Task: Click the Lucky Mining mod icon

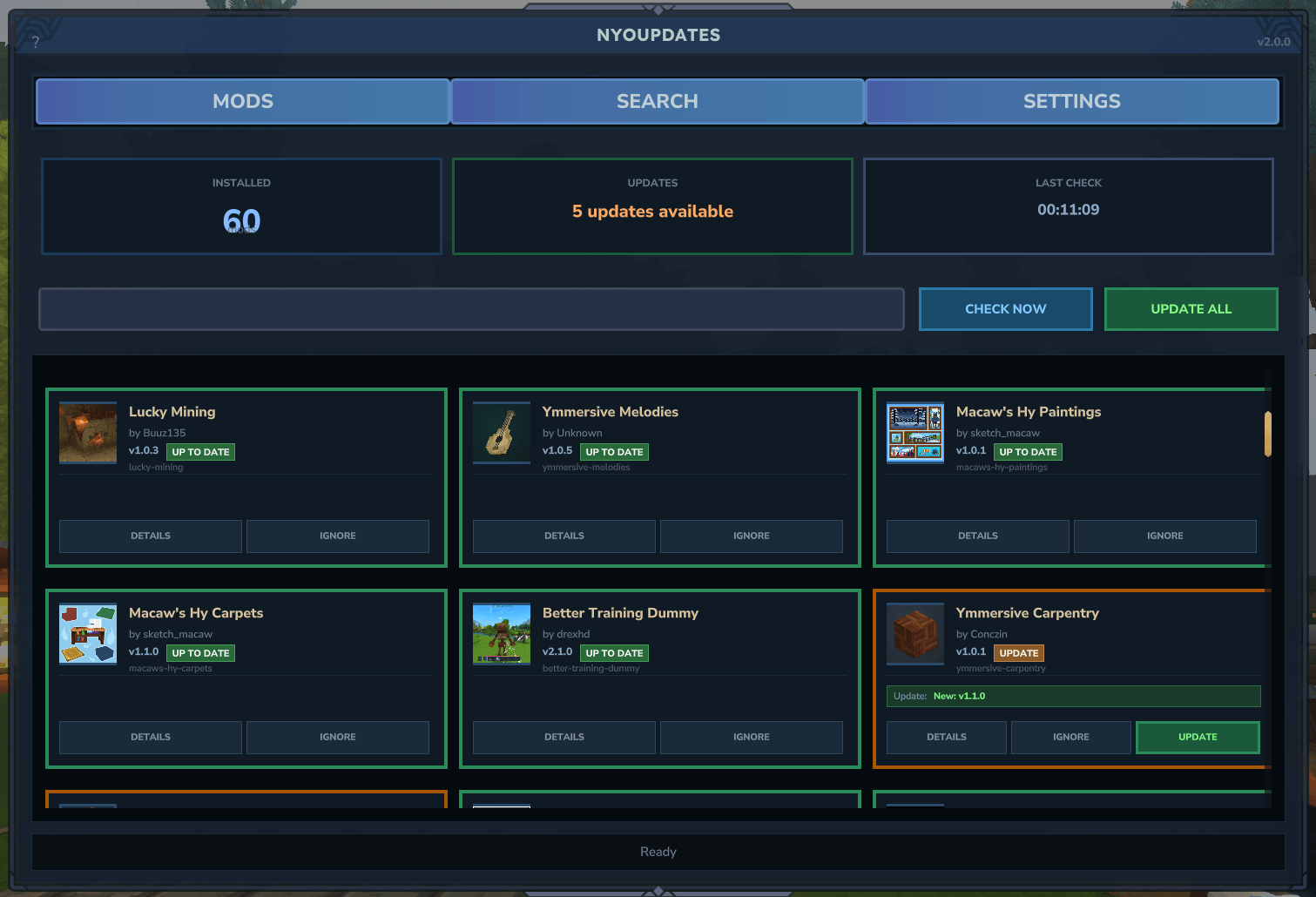Action: coord(88,432)
